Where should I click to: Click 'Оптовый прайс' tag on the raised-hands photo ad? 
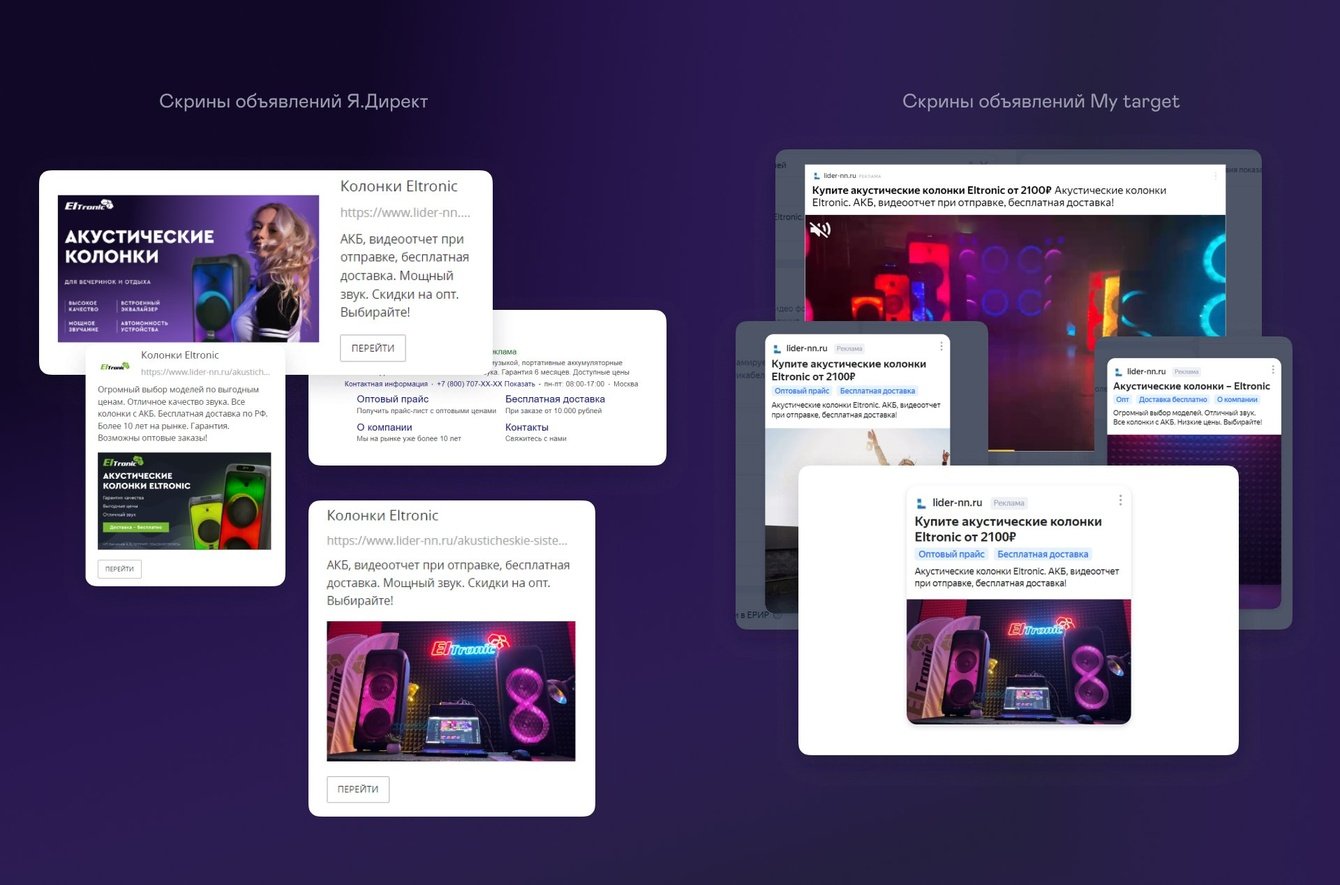coord(802,391)
